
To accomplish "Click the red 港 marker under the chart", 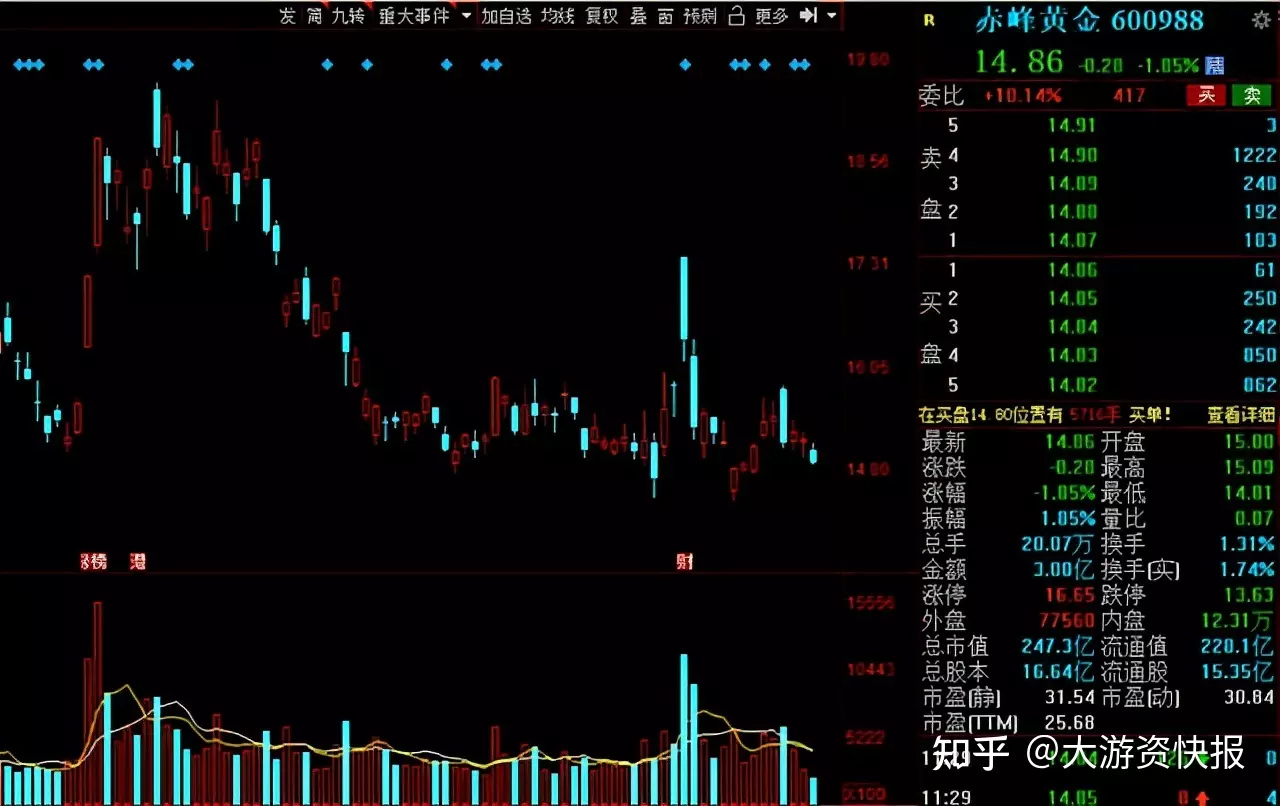I will pos(138,562).
